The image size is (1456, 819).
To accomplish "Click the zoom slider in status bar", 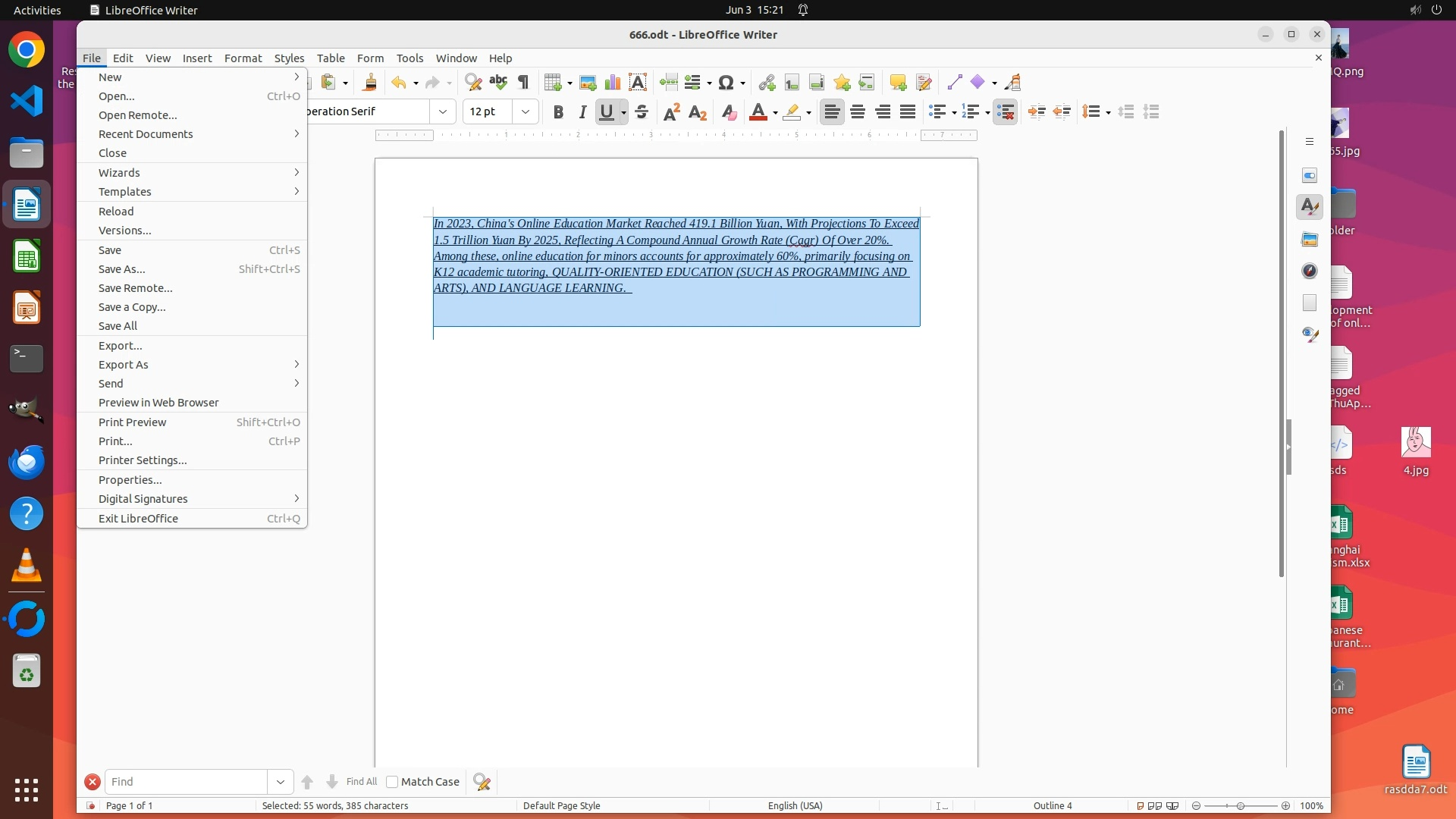I will coord(1241,805).
